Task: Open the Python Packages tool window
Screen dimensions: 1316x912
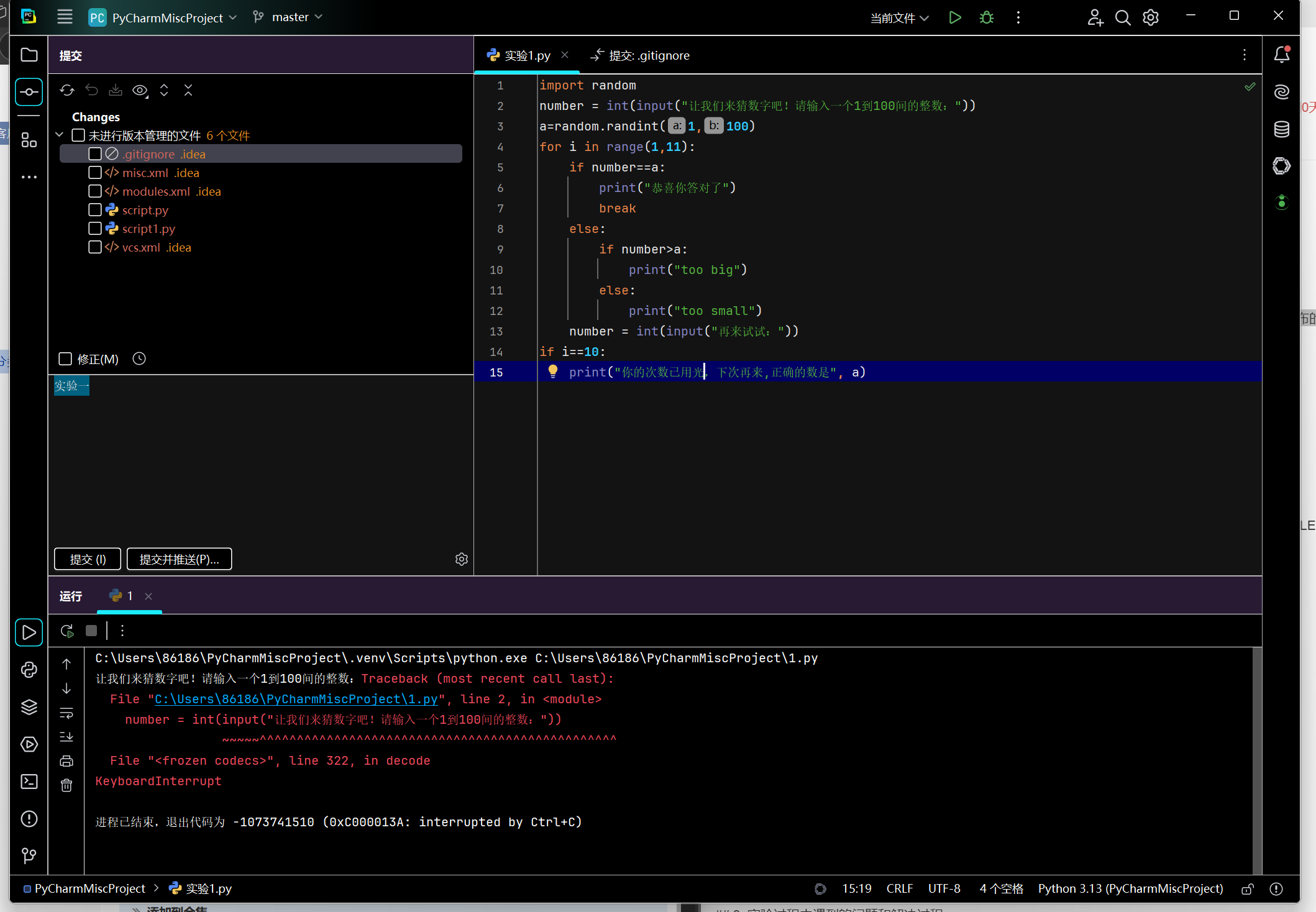Action: click(29, 707)
